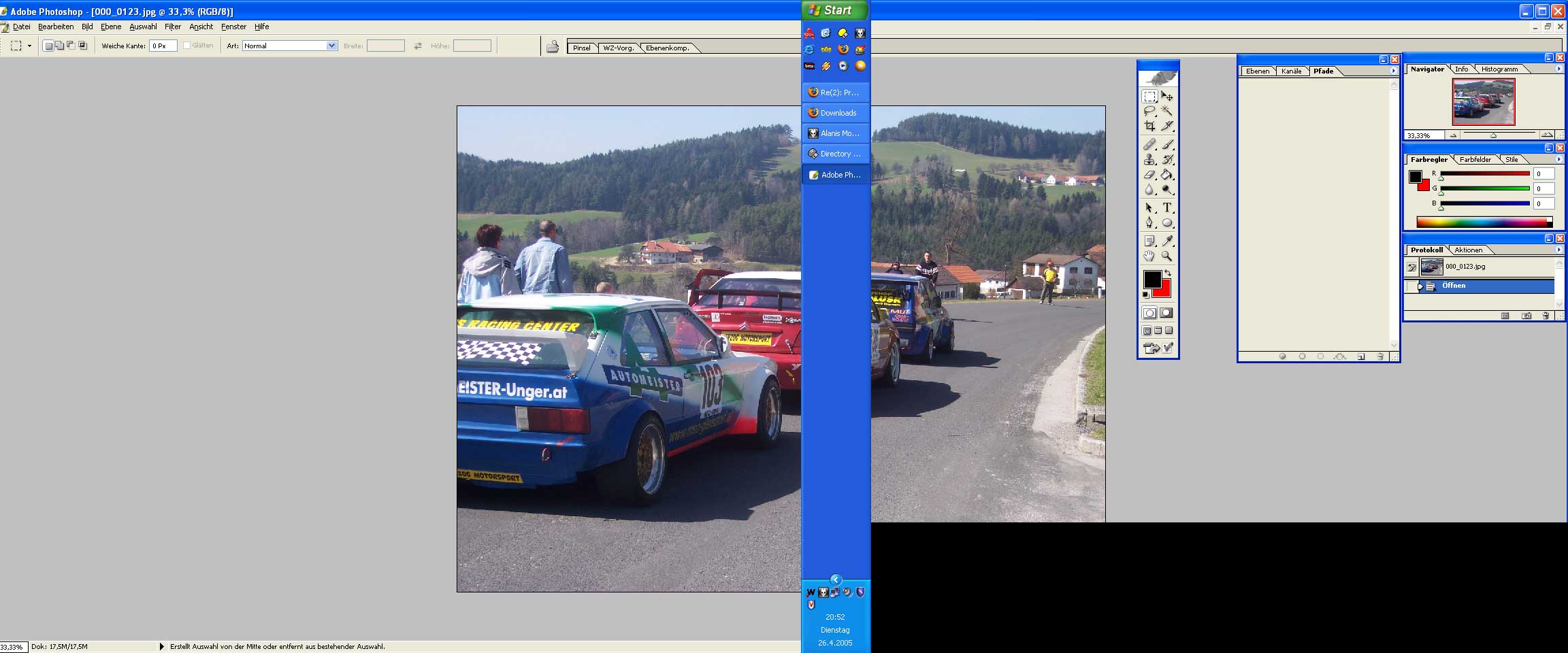Viewport: 1568px width, 653px height.
Task: Select the Type tool
Action: click(x=1167, y=208)
